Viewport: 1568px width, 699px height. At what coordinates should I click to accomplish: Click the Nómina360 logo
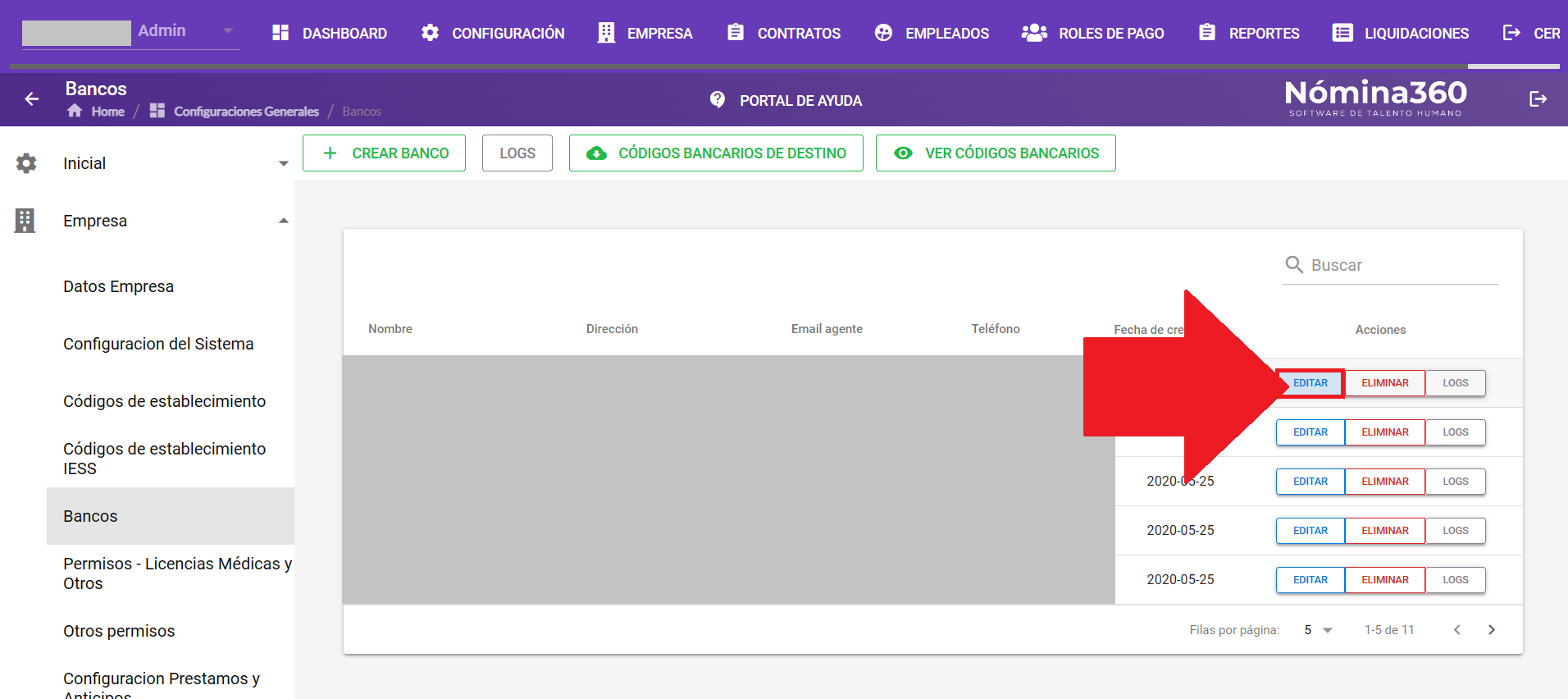tap(1375, 98)
